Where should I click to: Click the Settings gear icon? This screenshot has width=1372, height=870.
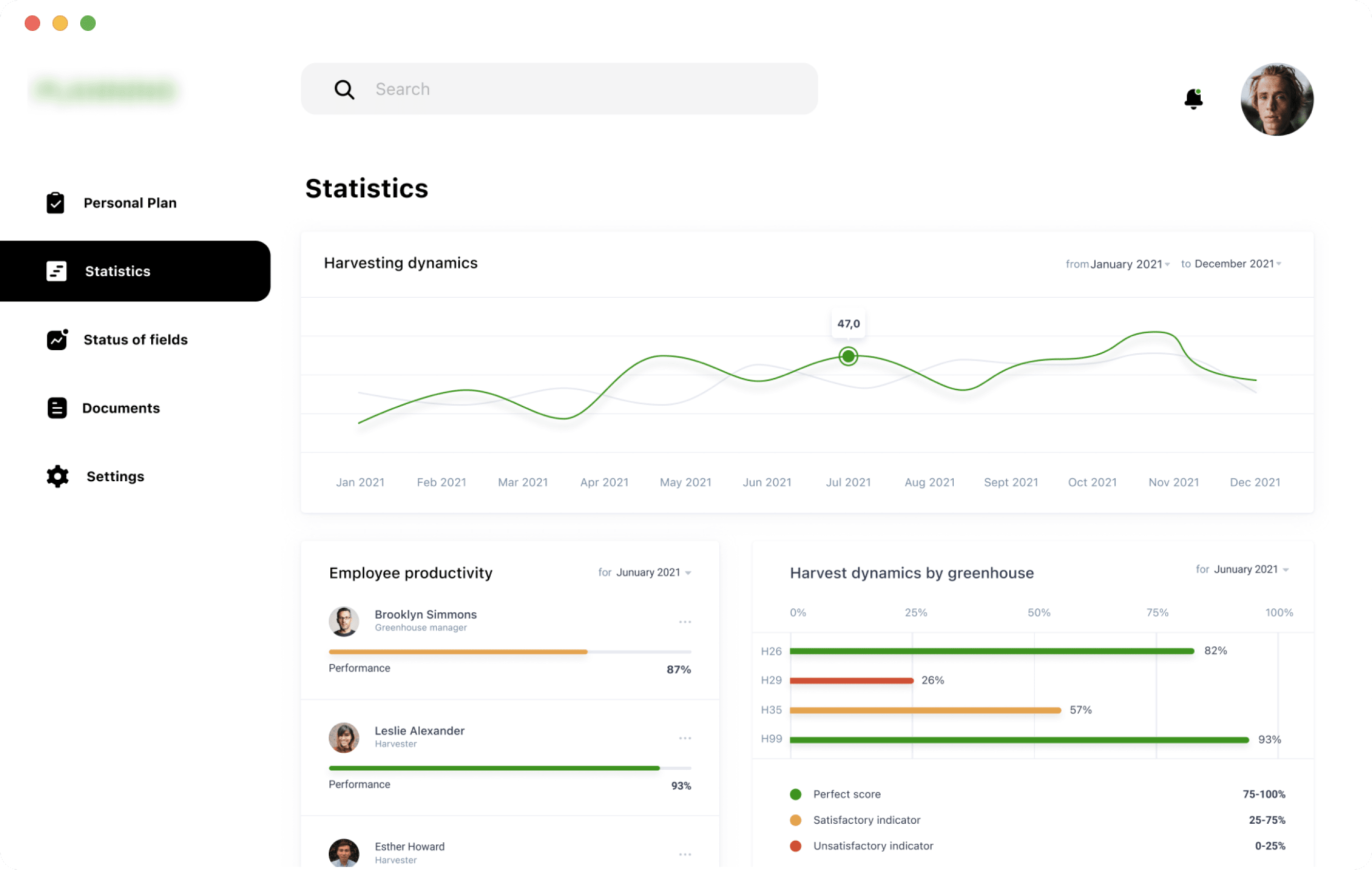click(x=57, y=477)
